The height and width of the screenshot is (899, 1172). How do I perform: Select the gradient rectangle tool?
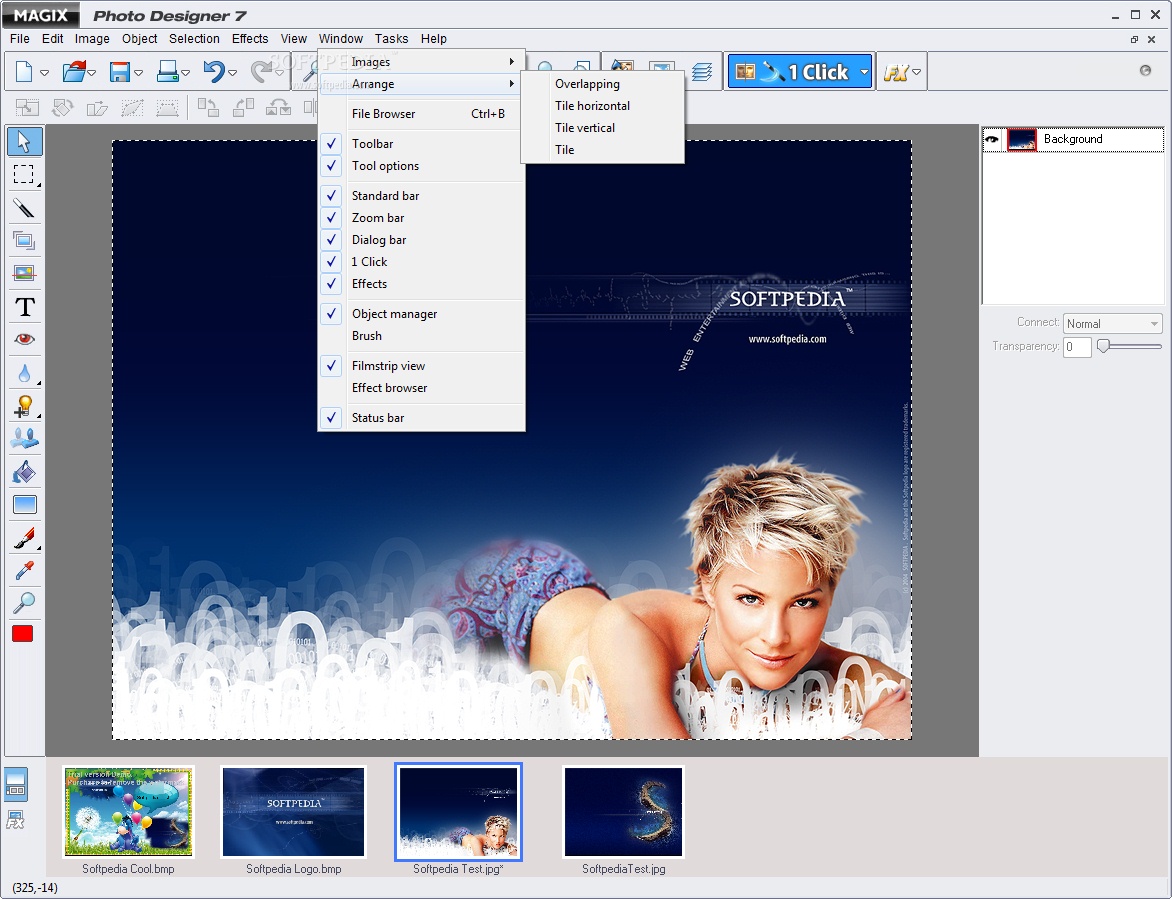tap(24, 504)
